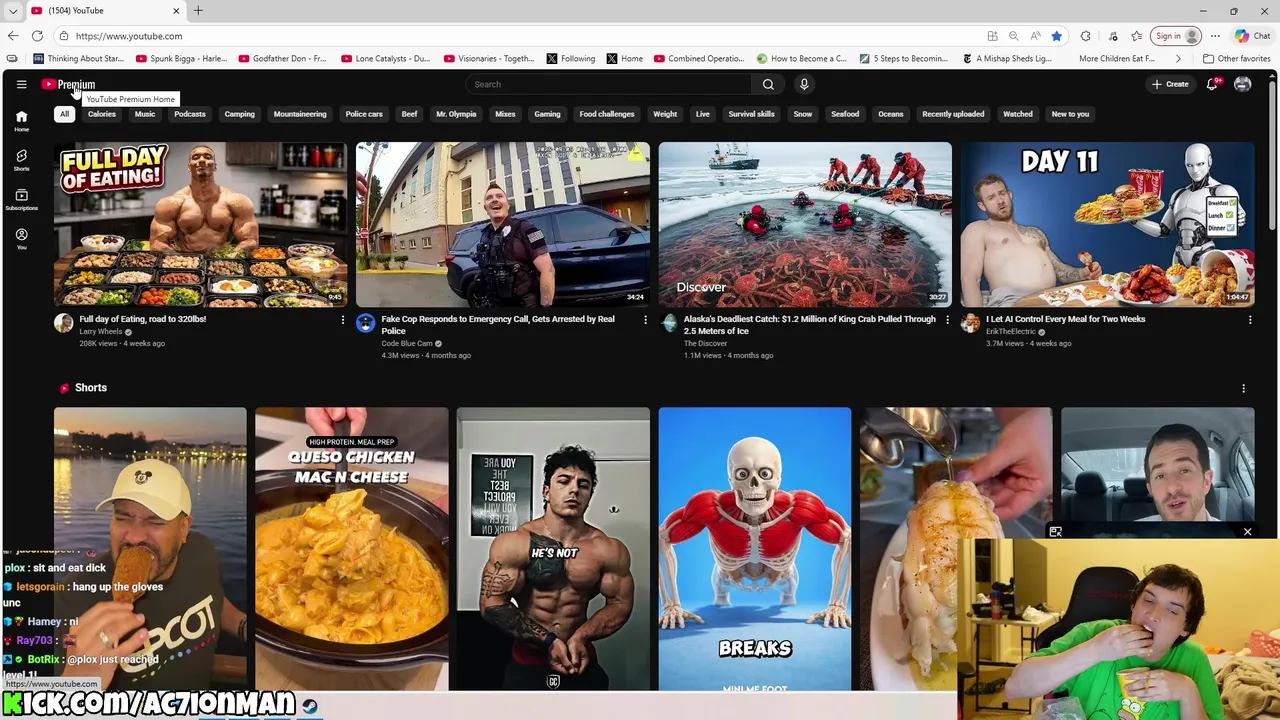Show more bookmarks with overflow chevron
1280x720 pixels.
pos(1178,58)
